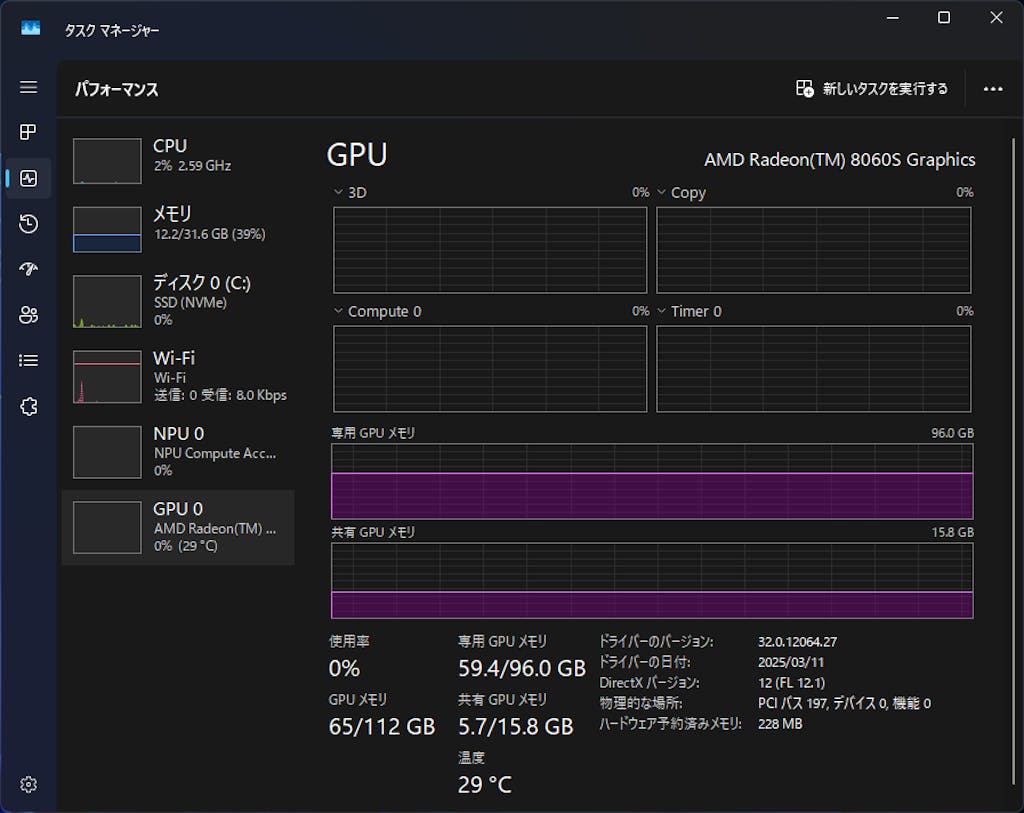Select the メモリ performance item
This screenshot has width=1024, height=813.
click(178, 228)
